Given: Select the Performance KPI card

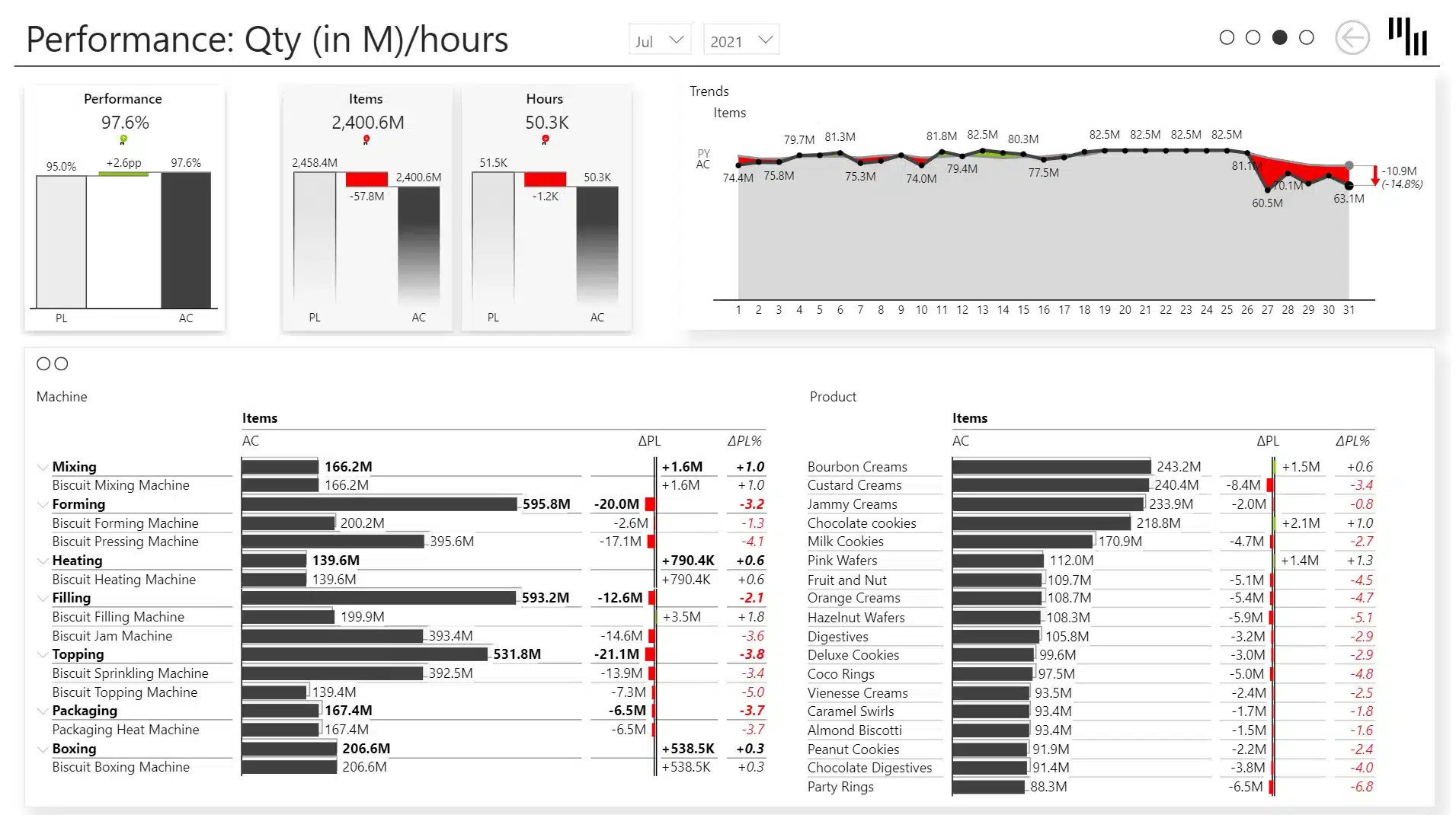Looking at the screenshot, I should point(123,206).
